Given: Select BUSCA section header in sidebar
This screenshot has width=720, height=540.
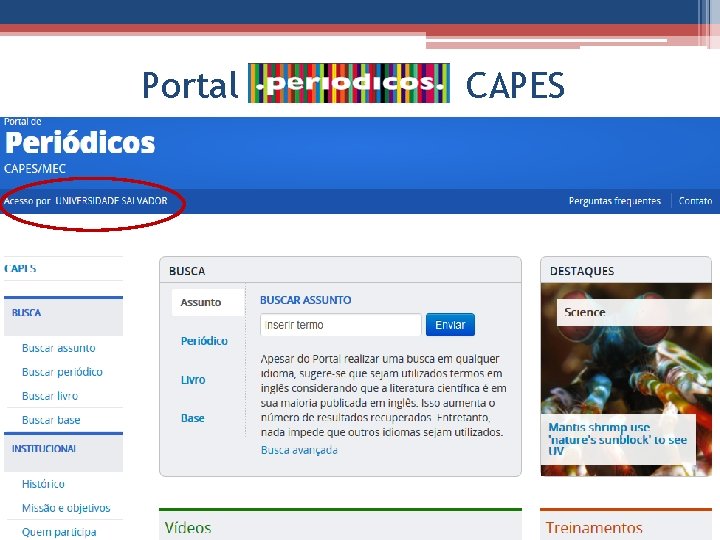Looking at the screenshot, I should [x=63, y=315].
